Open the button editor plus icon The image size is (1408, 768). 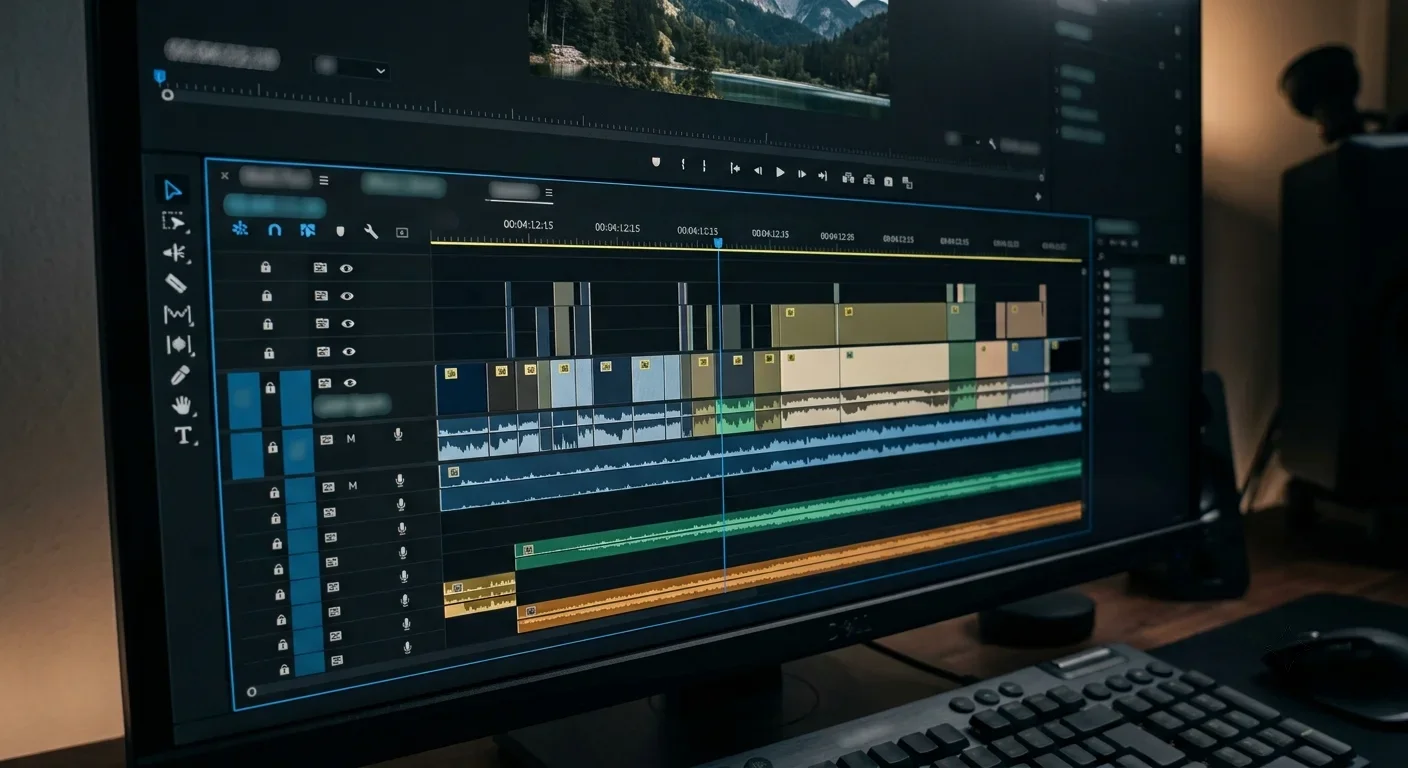tap(1037, 197)
